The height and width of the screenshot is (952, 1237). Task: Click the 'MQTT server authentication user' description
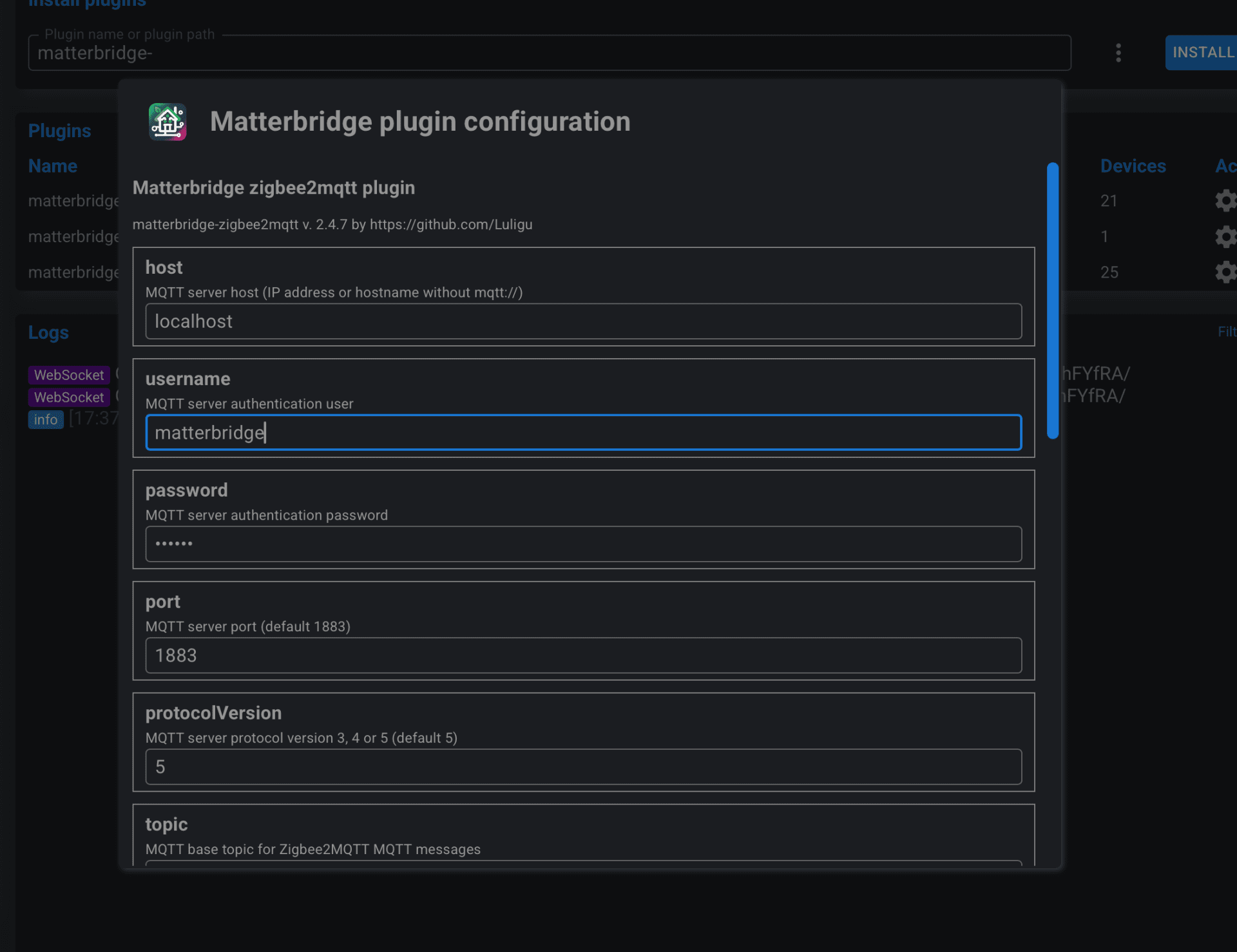point(249,404)
